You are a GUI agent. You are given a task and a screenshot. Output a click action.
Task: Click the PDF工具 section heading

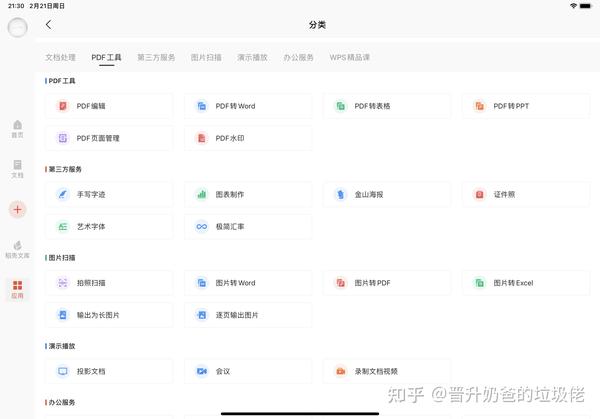62,81
